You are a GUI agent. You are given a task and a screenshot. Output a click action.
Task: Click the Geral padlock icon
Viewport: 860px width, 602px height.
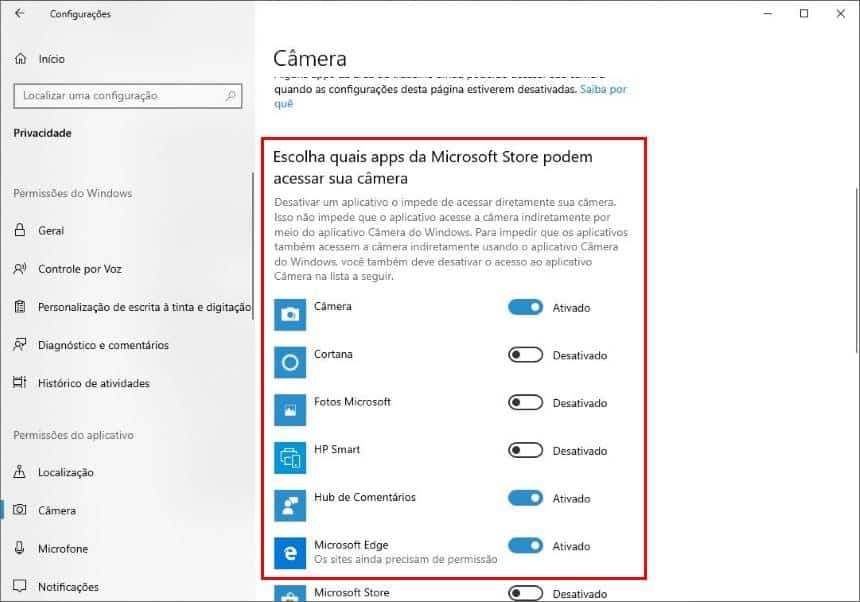20,230
